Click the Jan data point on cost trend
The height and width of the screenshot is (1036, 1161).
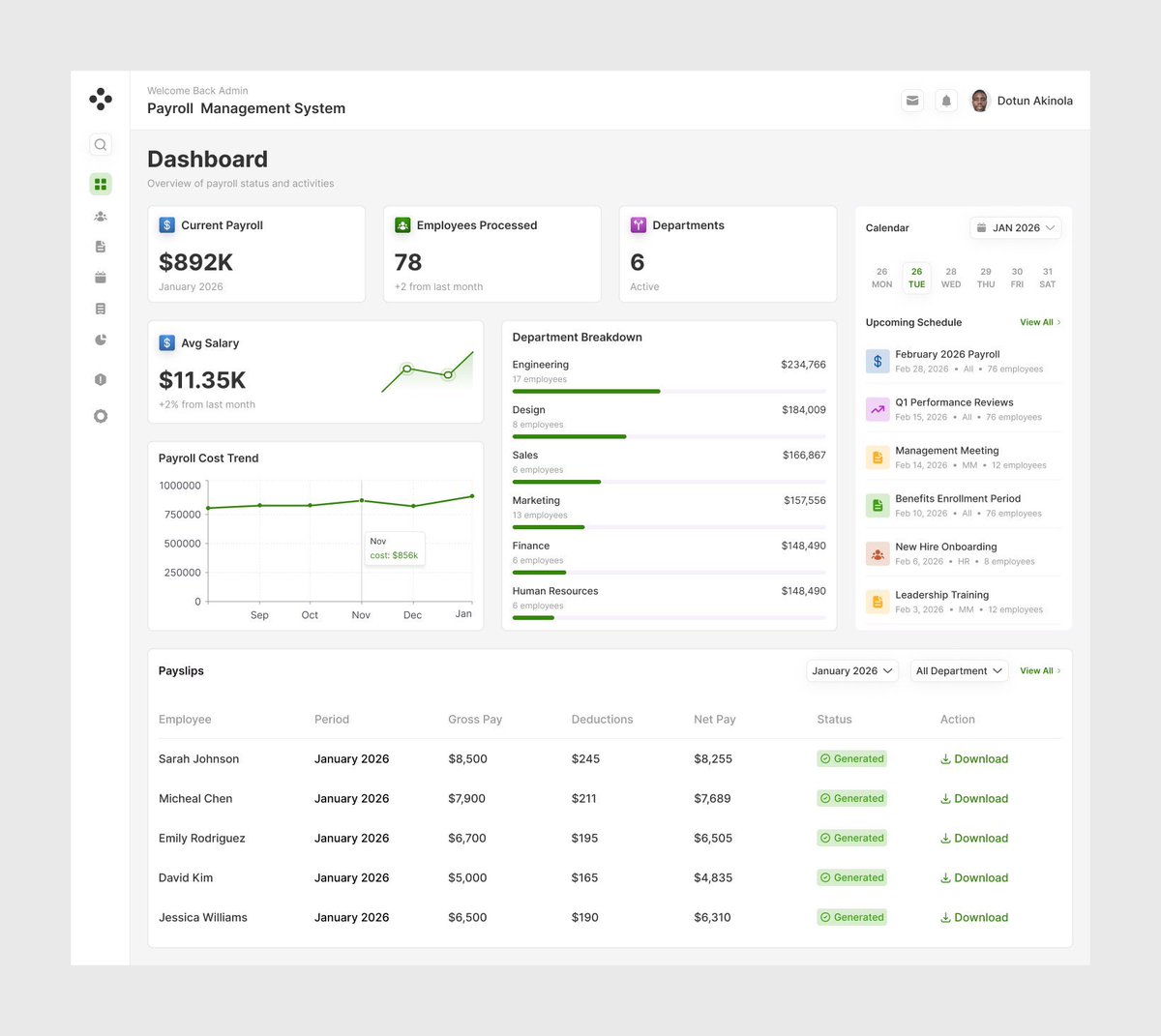[472, 496]
